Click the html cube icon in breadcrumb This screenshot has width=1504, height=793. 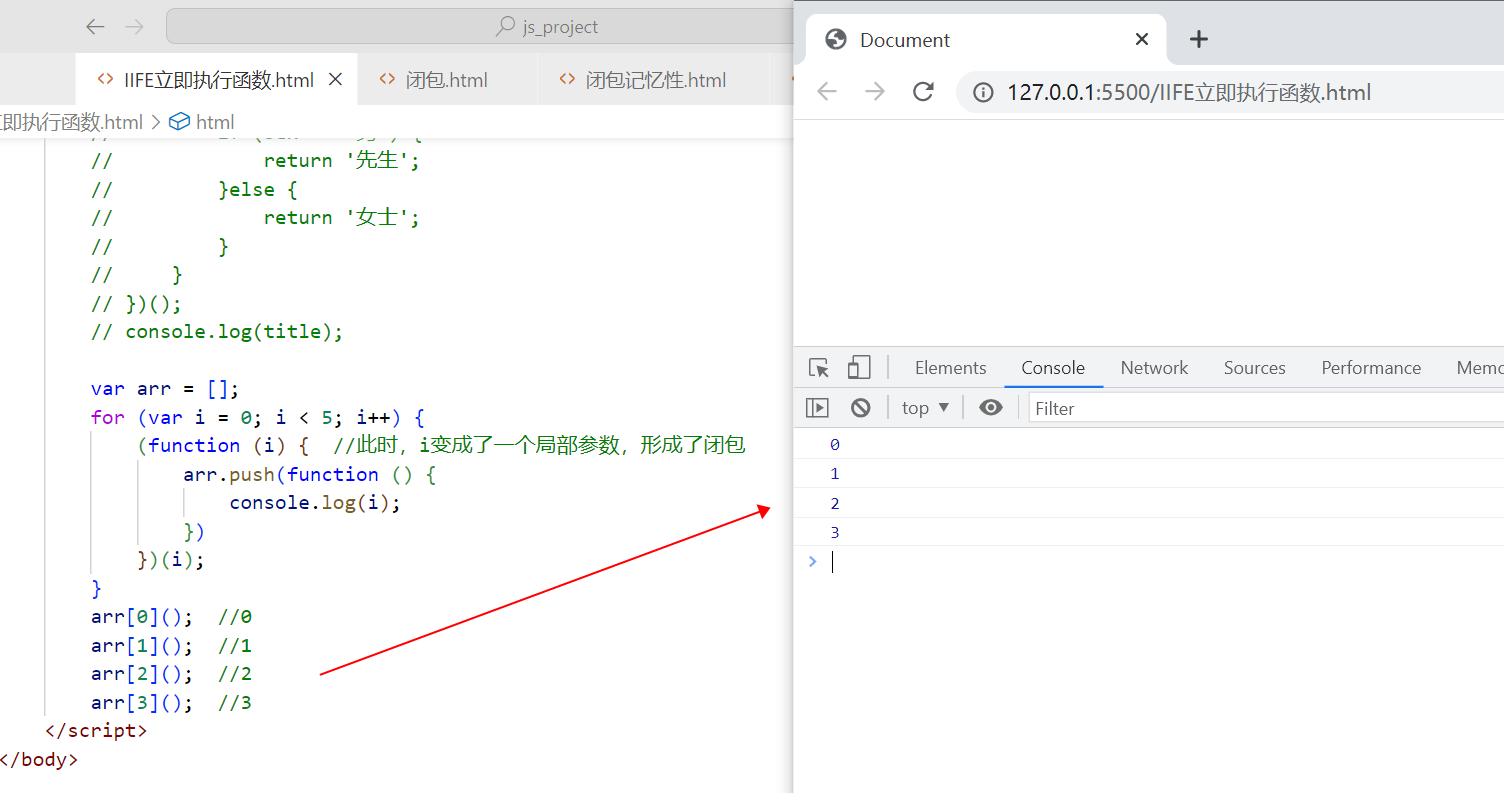[x=180, y=122]
